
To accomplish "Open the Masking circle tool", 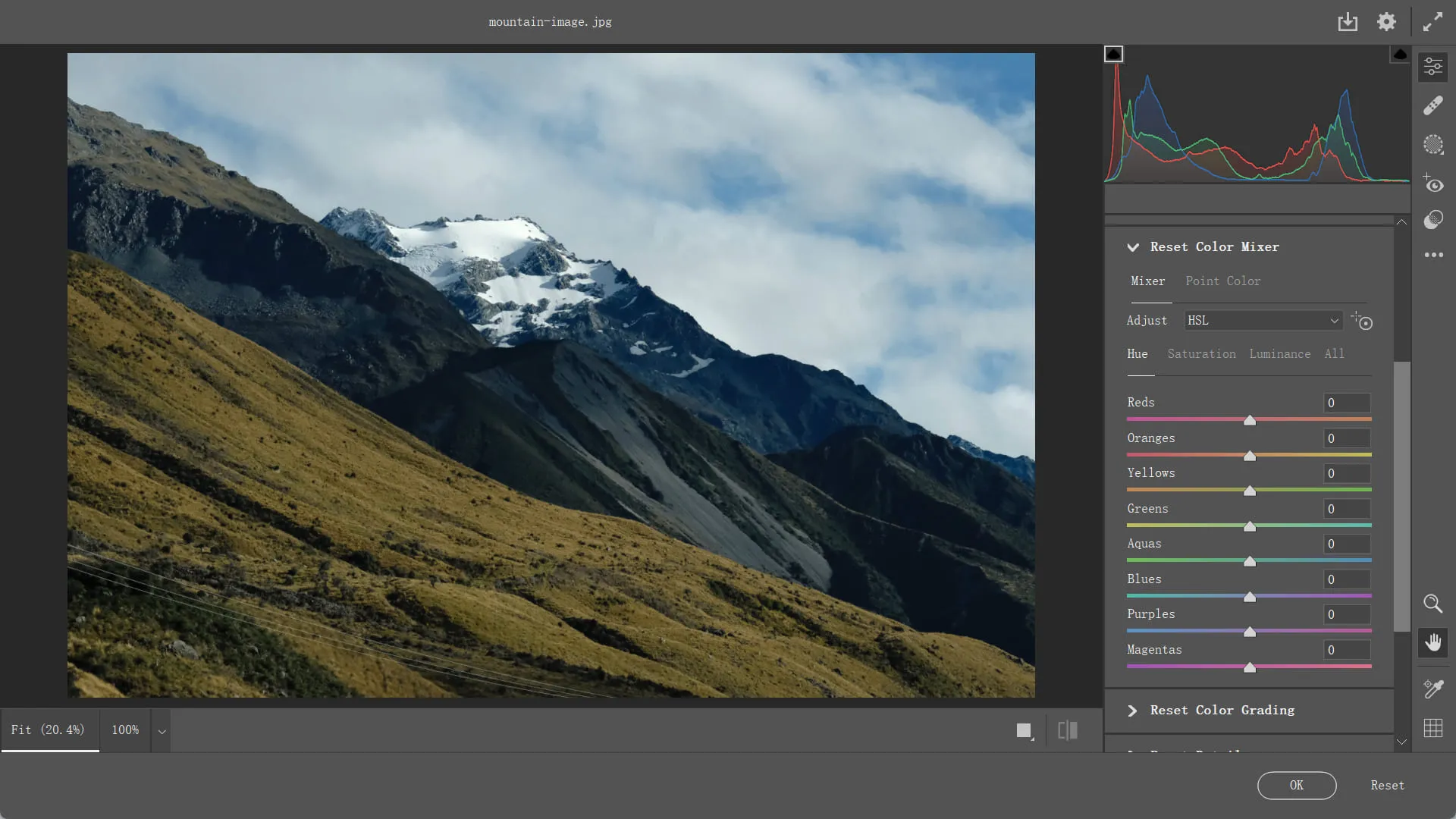I will [x=1432, y=144].
